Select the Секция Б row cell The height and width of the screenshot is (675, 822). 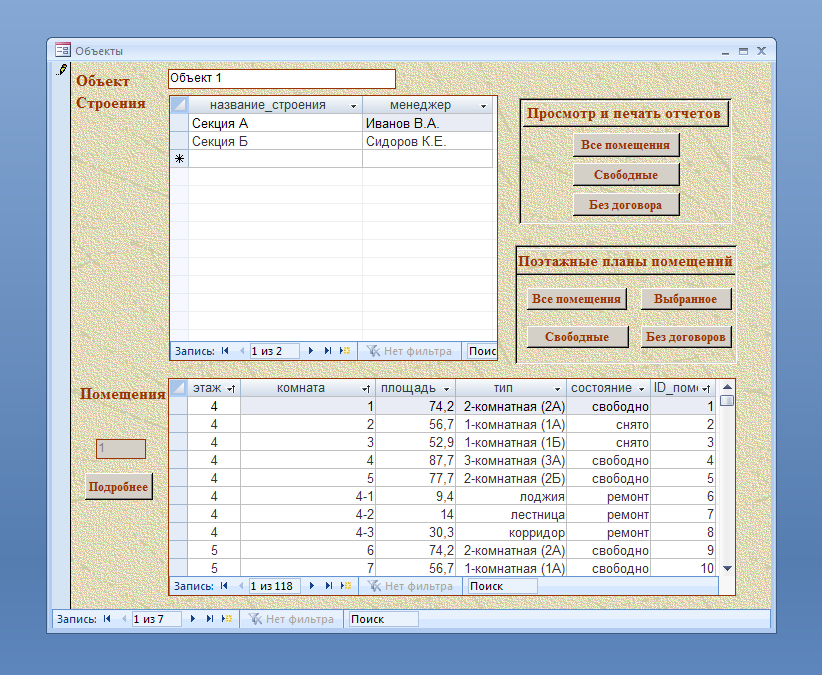pyautogui.click(x=275, y=142)
